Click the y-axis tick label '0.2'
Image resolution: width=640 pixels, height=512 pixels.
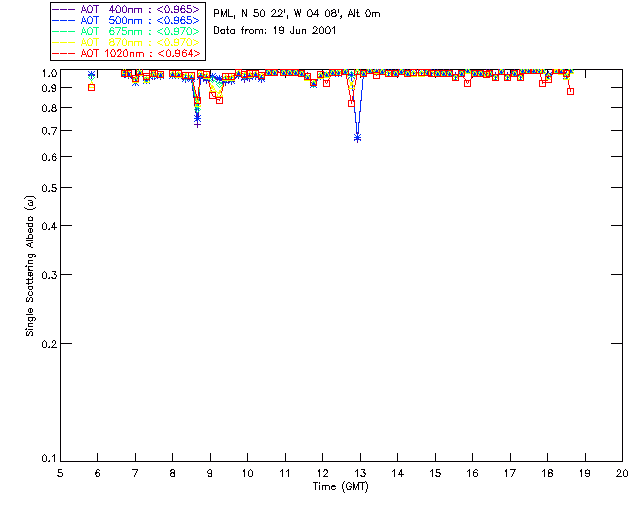tap(49, 344)
